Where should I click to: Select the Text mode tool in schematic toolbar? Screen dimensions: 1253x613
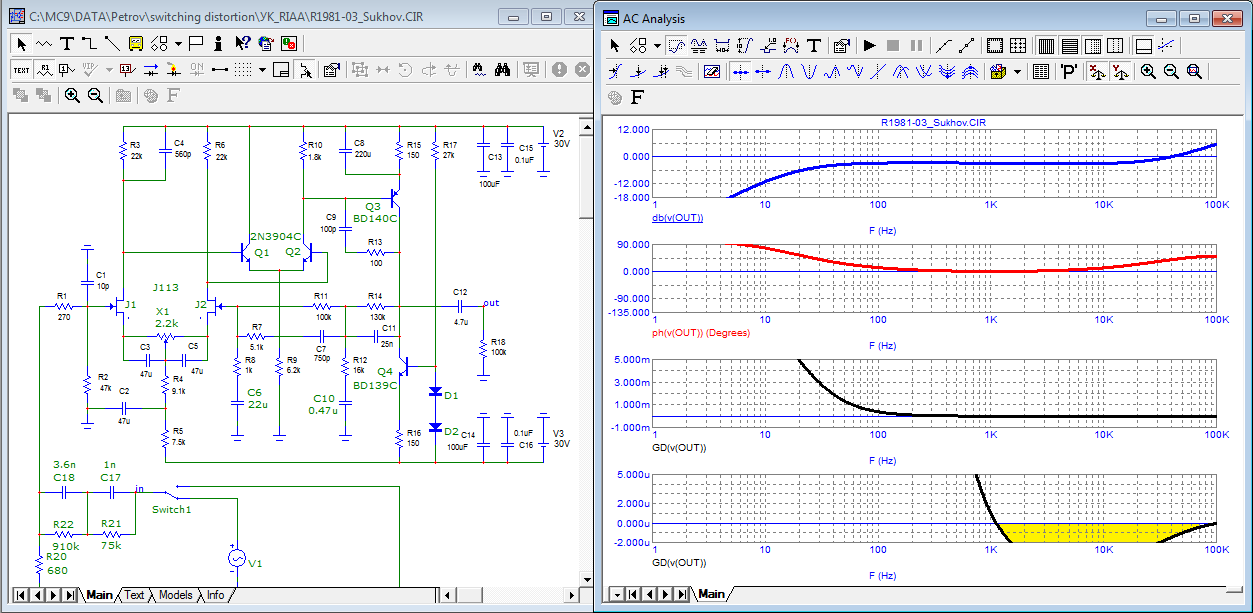pyautogui.click(x=67, y=43)
